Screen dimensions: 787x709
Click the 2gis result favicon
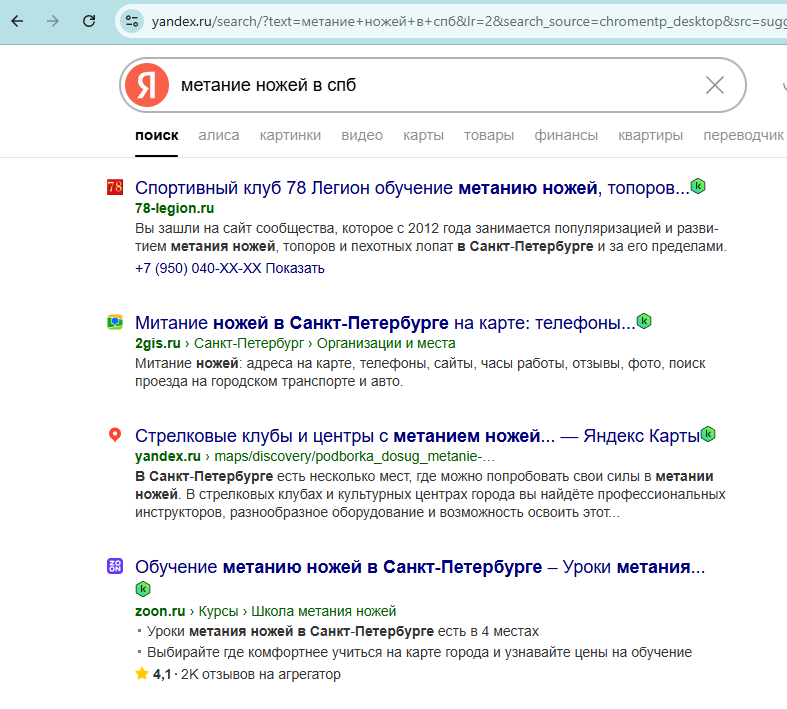[115, 322]
